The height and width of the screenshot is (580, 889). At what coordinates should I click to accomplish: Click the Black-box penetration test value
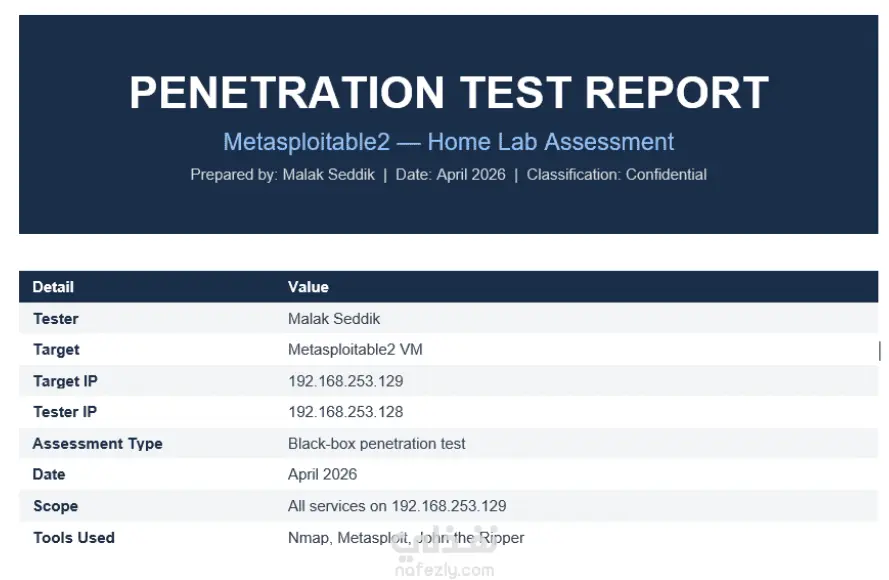coord(376,443)
